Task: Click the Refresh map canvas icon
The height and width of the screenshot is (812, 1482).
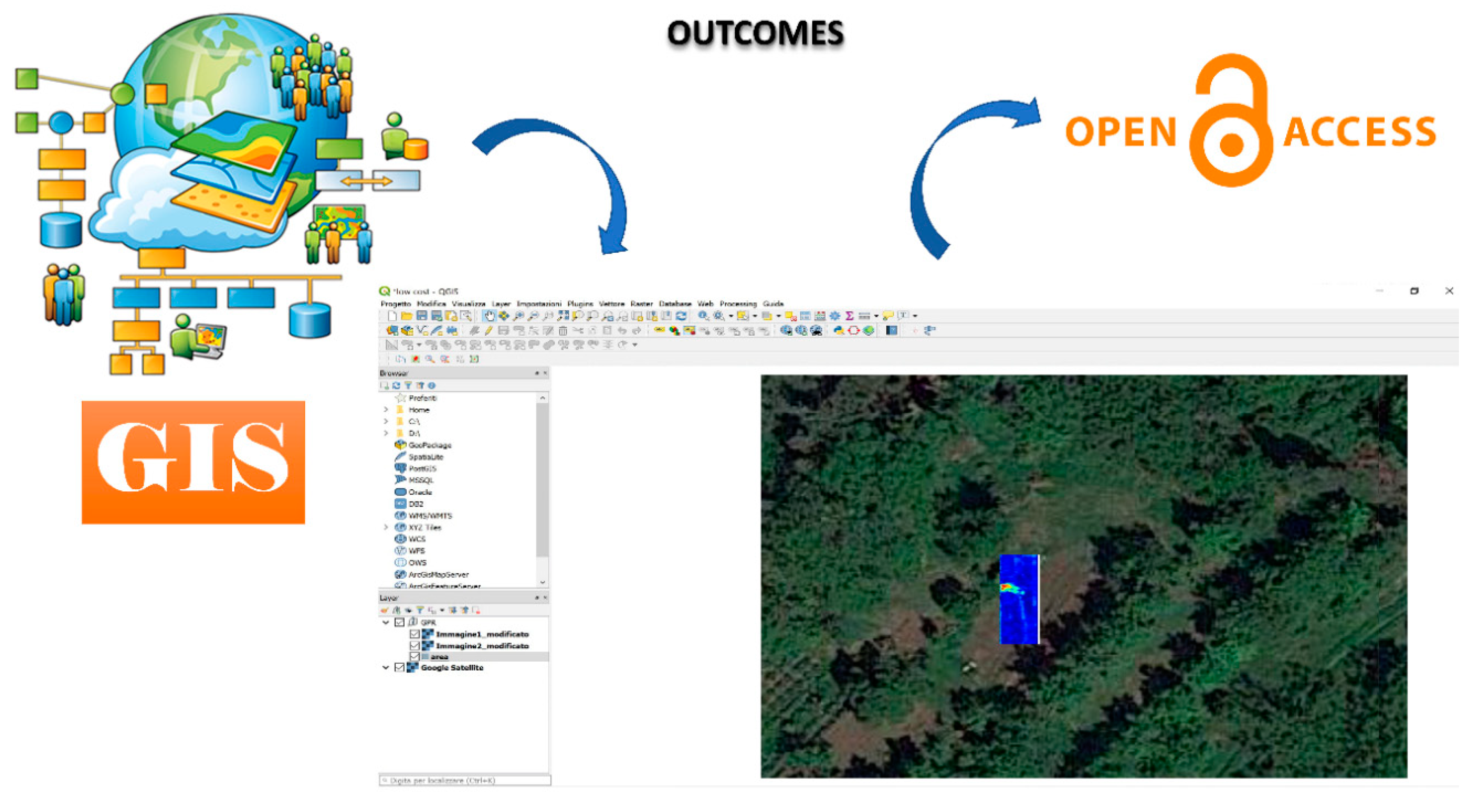Action: coord(681,316)
